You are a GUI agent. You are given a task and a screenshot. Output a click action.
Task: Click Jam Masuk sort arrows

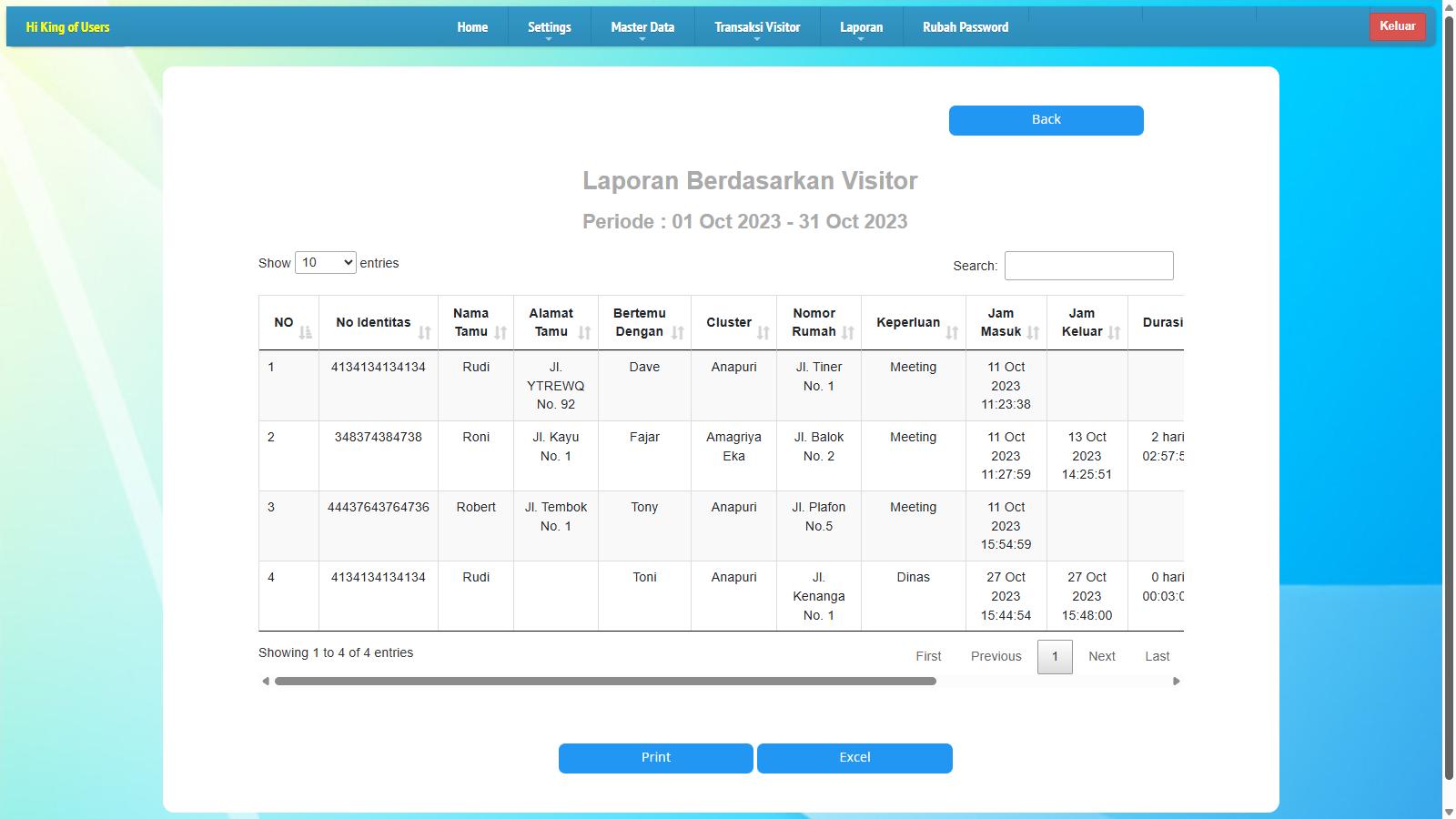coord(1033,333)
